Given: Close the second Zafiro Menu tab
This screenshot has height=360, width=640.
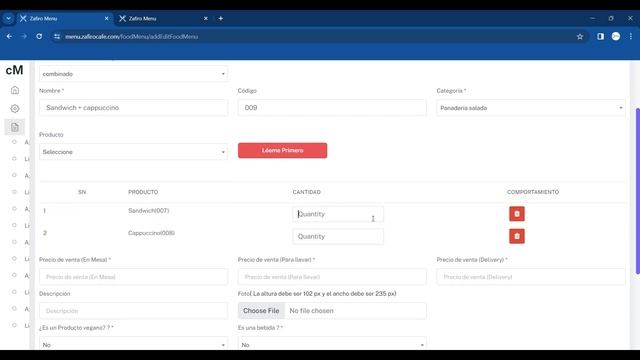Looking at the screenshot, I should point(206,18).
